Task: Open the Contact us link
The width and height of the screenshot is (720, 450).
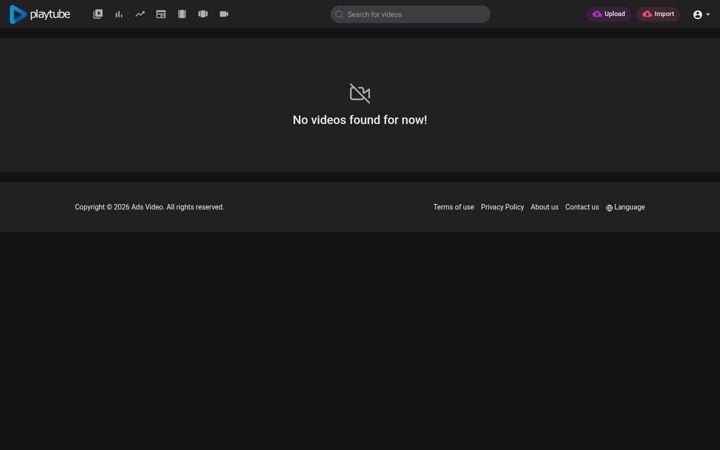Action: [x=582, y=207]
